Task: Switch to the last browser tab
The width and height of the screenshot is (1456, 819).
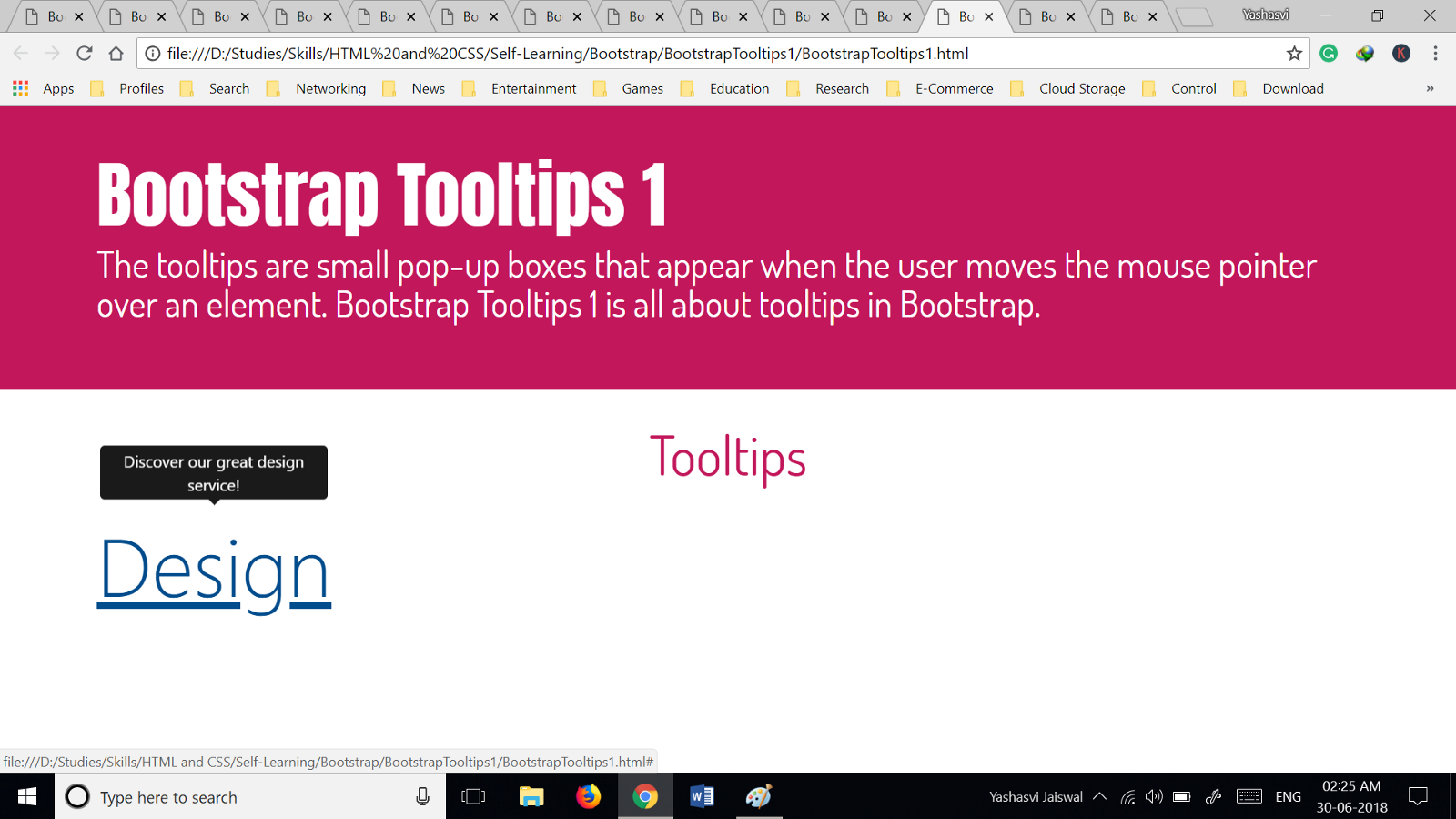Action: (1128, 16)
